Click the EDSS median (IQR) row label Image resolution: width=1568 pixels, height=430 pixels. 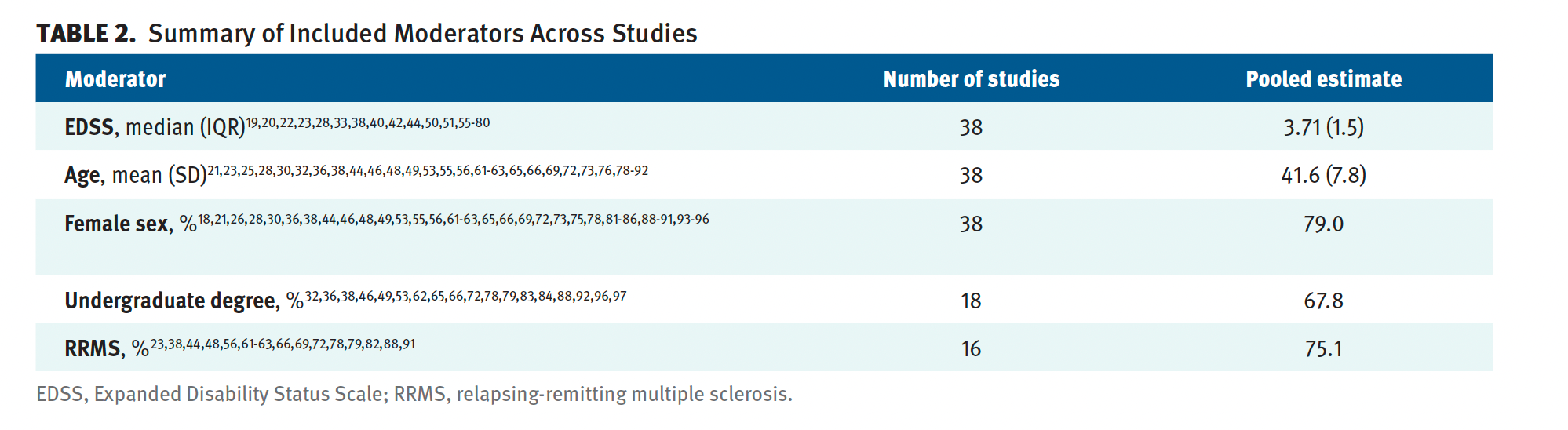coord(155,127)
